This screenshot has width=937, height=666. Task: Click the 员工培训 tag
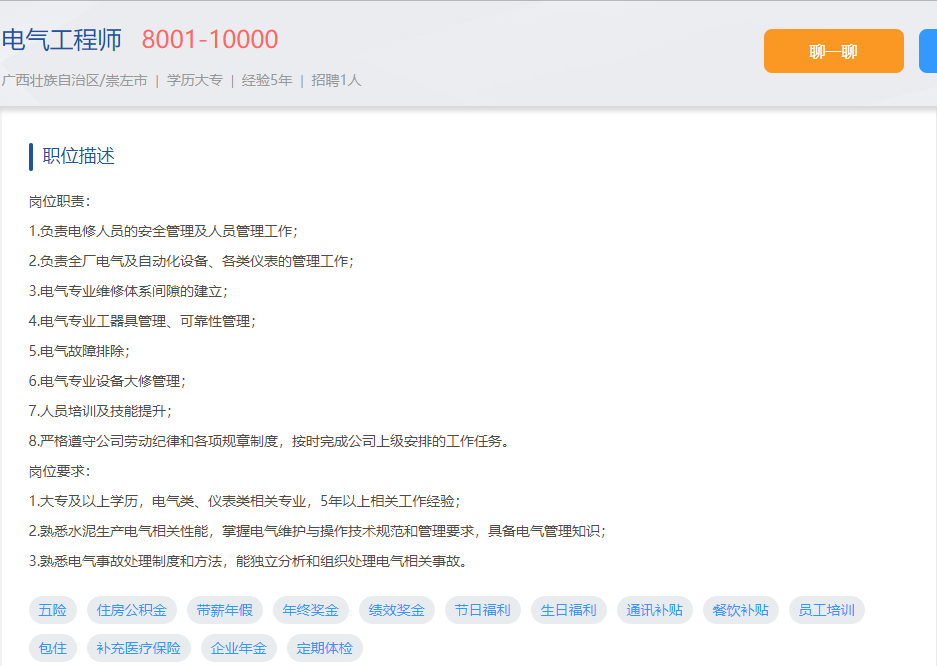827,610
